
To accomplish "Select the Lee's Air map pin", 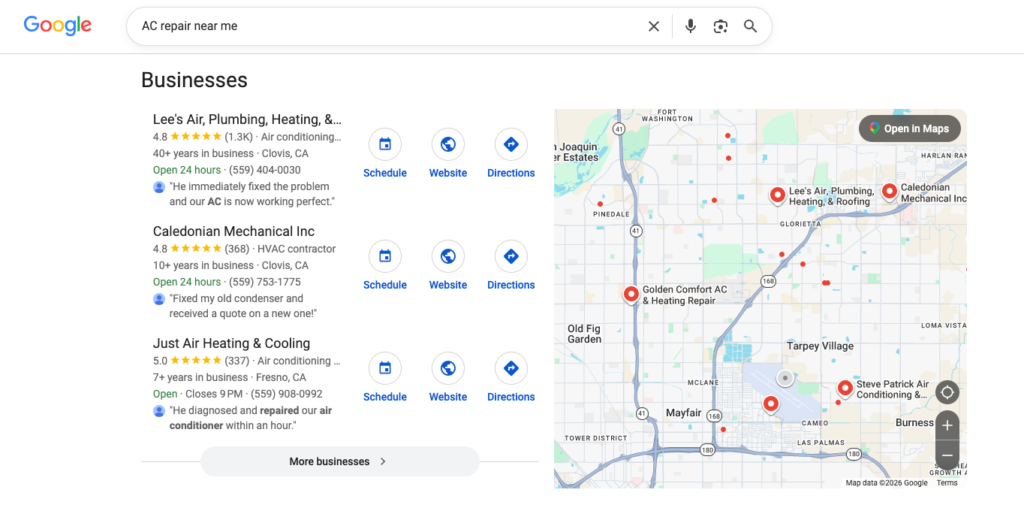I will click(x=777, y=195).
